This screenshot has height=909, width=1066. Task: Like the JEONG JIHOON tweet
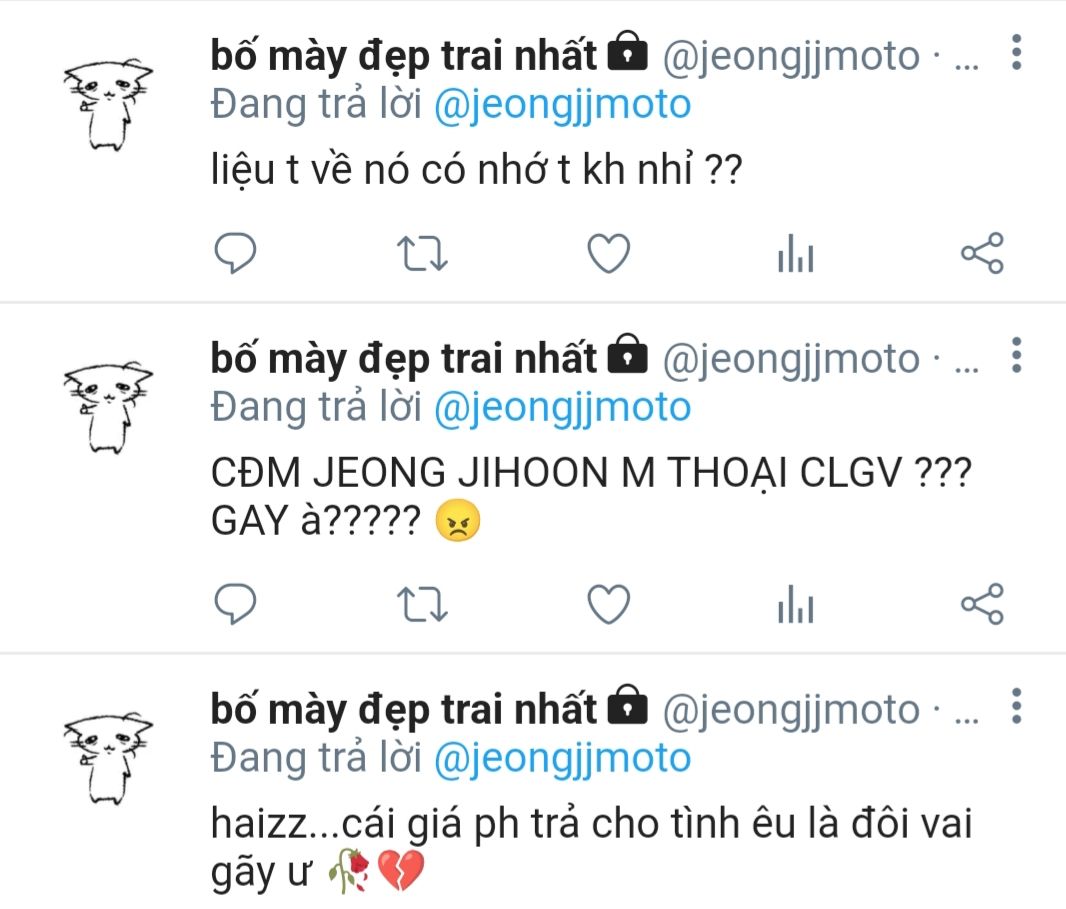(x=608, y=604)
